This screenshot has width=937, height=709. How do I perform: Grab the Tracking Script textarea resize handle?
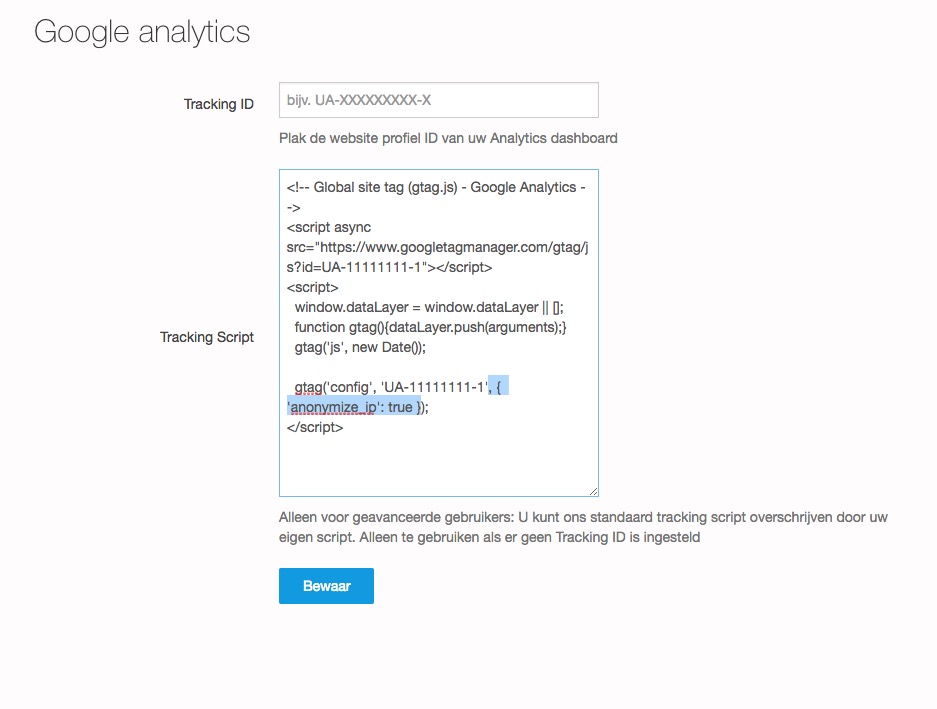click(x=593, y=490)
